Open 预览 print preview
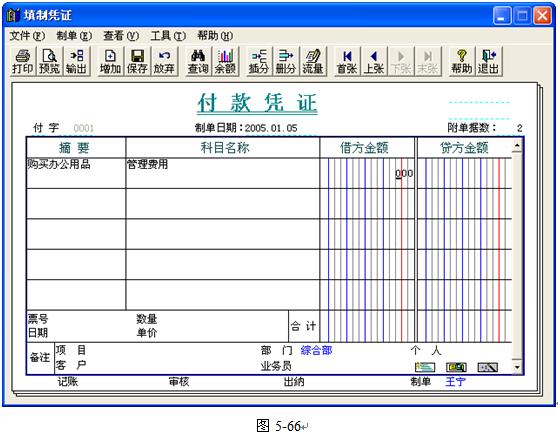Viewport: 558px width, 432px height. [x=49, y=61]
